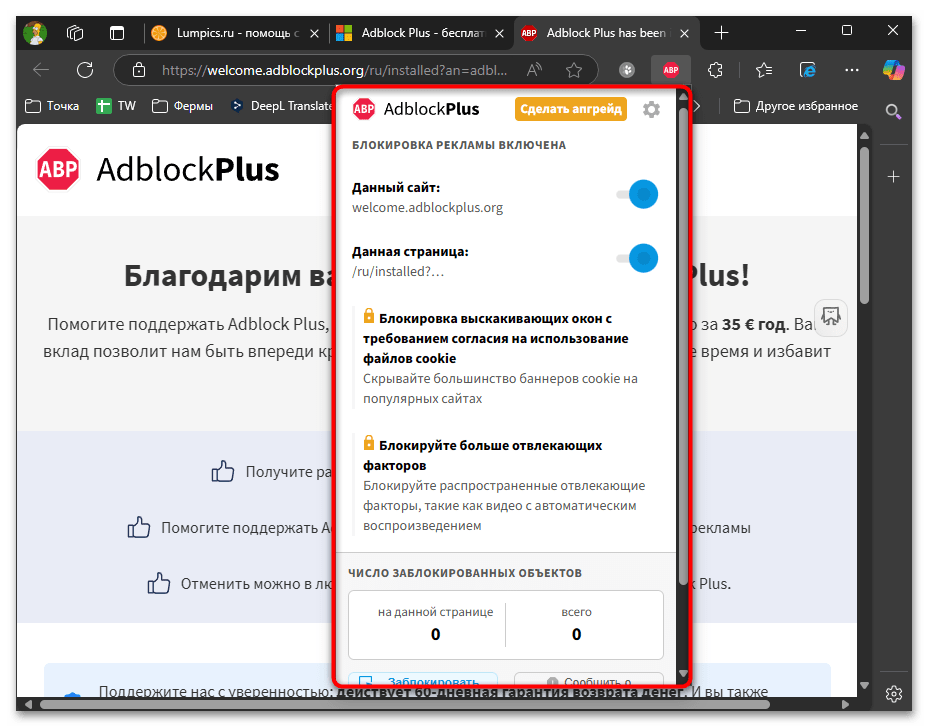
Task: Open a new tab with plus button
Action: [x=721, y=33]
